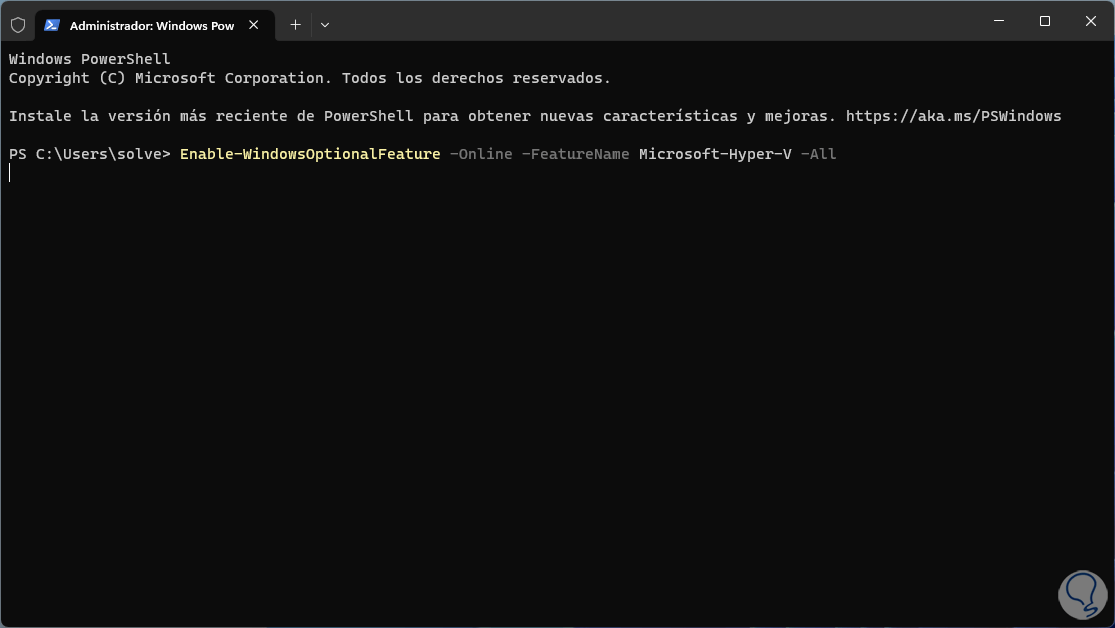Viewport: 1115px width, 628px height.
Task: Click the -All parameter at command end
Action: (x=818, y=154)
